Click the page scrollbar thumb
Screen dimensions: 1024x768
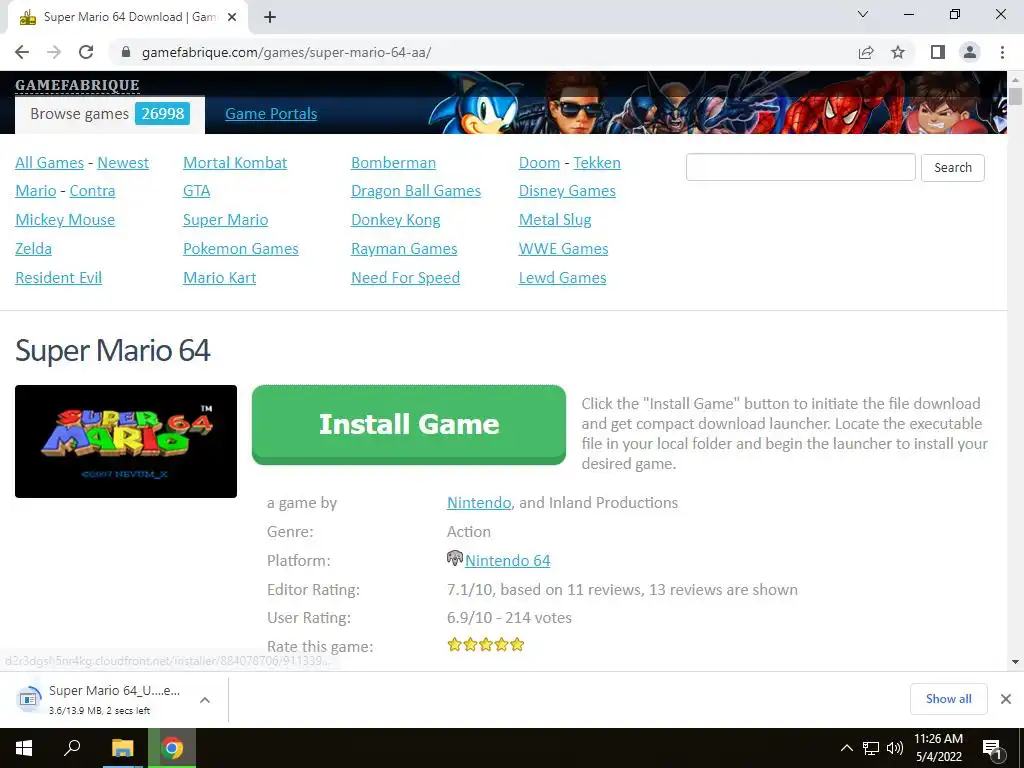click(x=1015, y=95)
